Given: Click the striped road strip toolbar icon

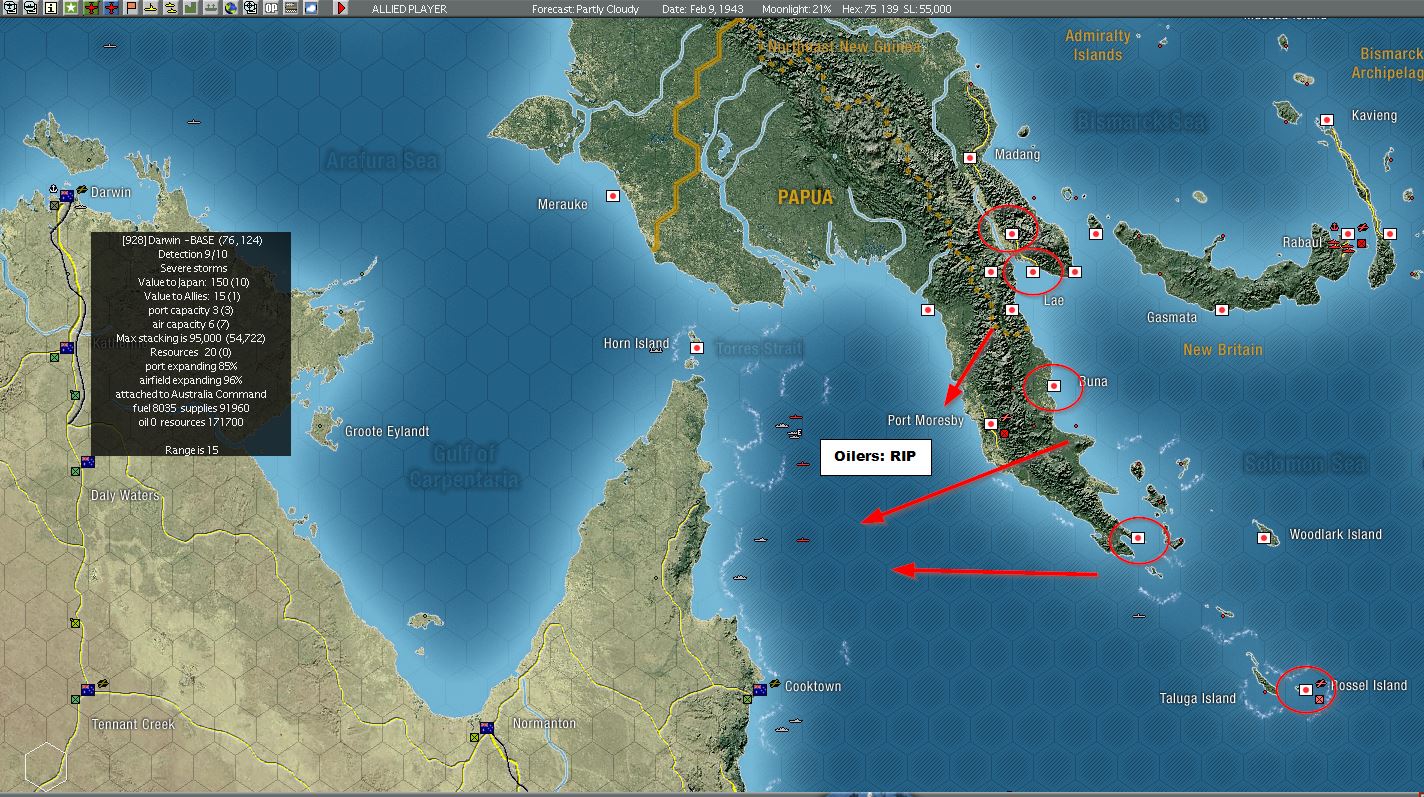Looking at the screenshot, I should (x=291, y=8).
